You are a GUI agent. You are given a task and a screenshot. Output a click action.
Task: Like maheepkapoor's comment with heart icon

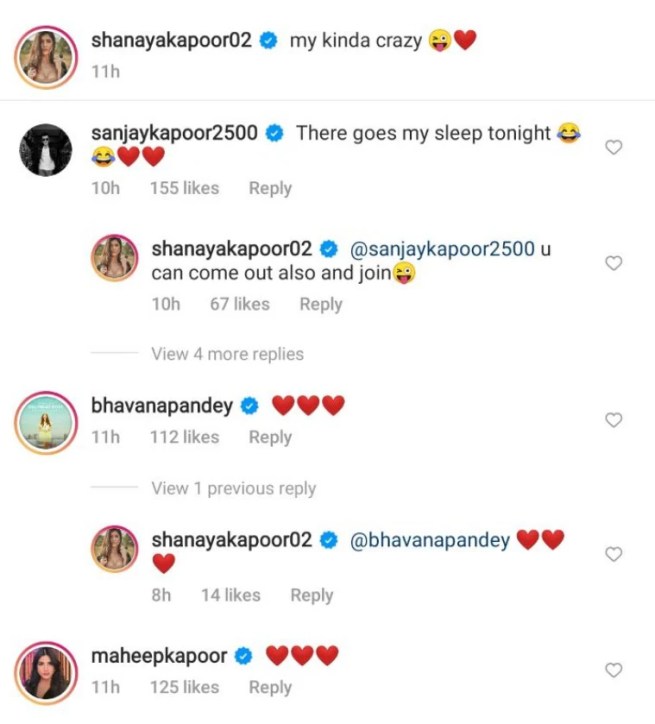(x=614, y=670)
